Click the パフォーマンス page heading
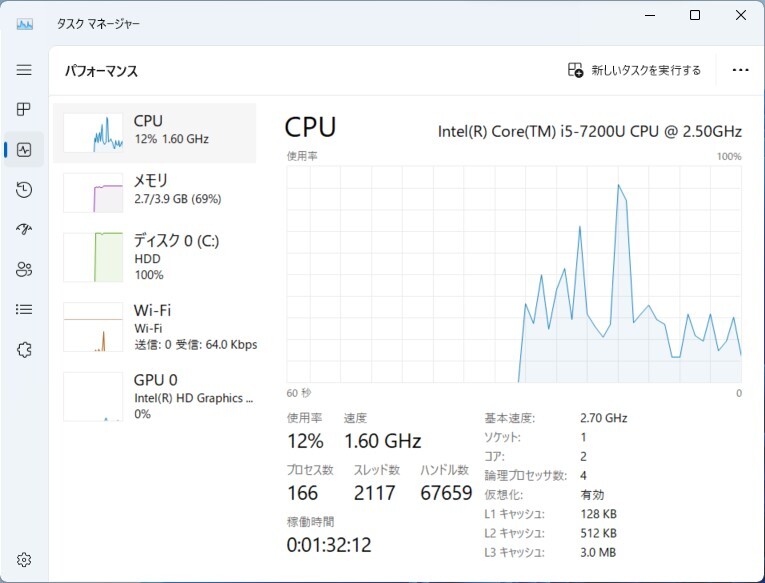This screenshot has width=765, height=583. coord(101,71)
